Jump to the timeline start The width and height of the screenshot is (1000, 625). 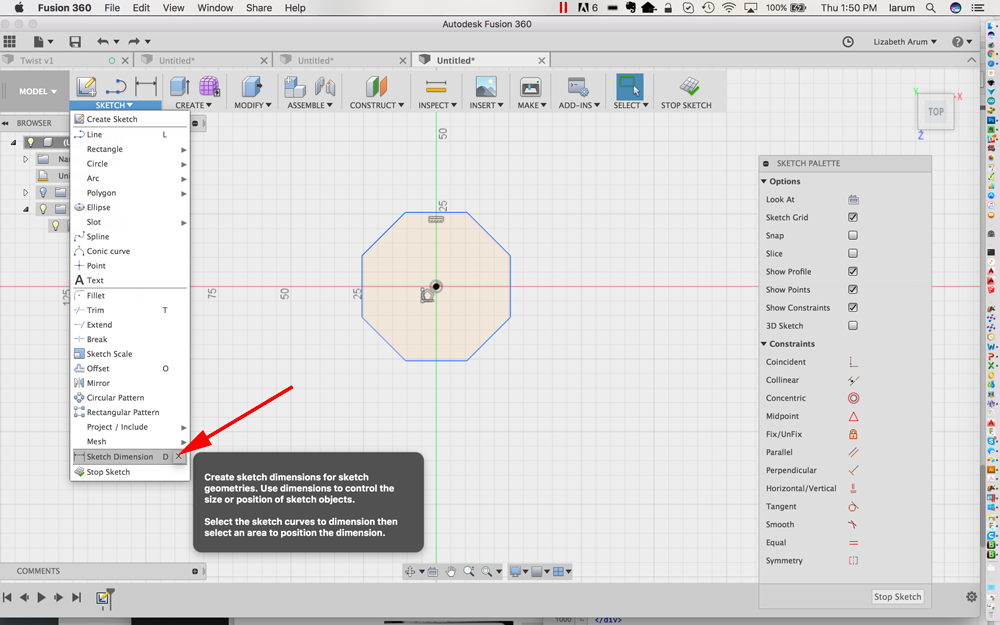point(7,598)
